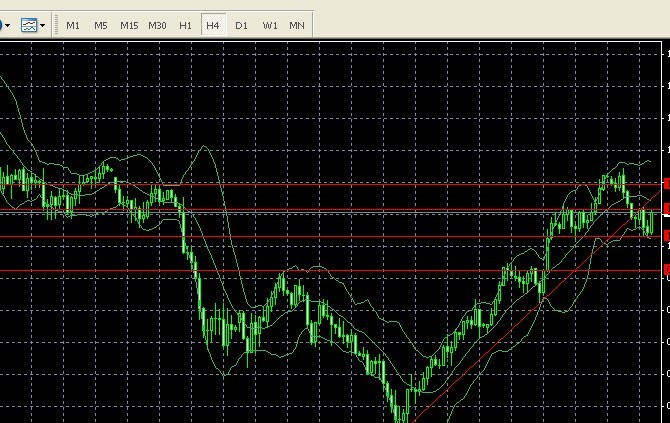Toggle the active H4 timeframe button
The image size is (670, 423).
click(x=213, y=26)
